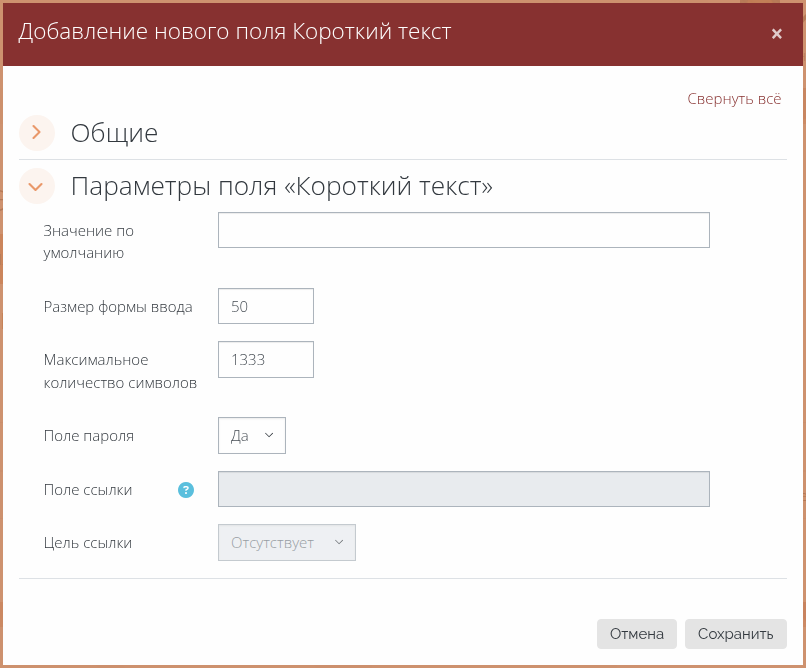
Task: Click the «Цель ссылки» label
Action: click(88, 543)
